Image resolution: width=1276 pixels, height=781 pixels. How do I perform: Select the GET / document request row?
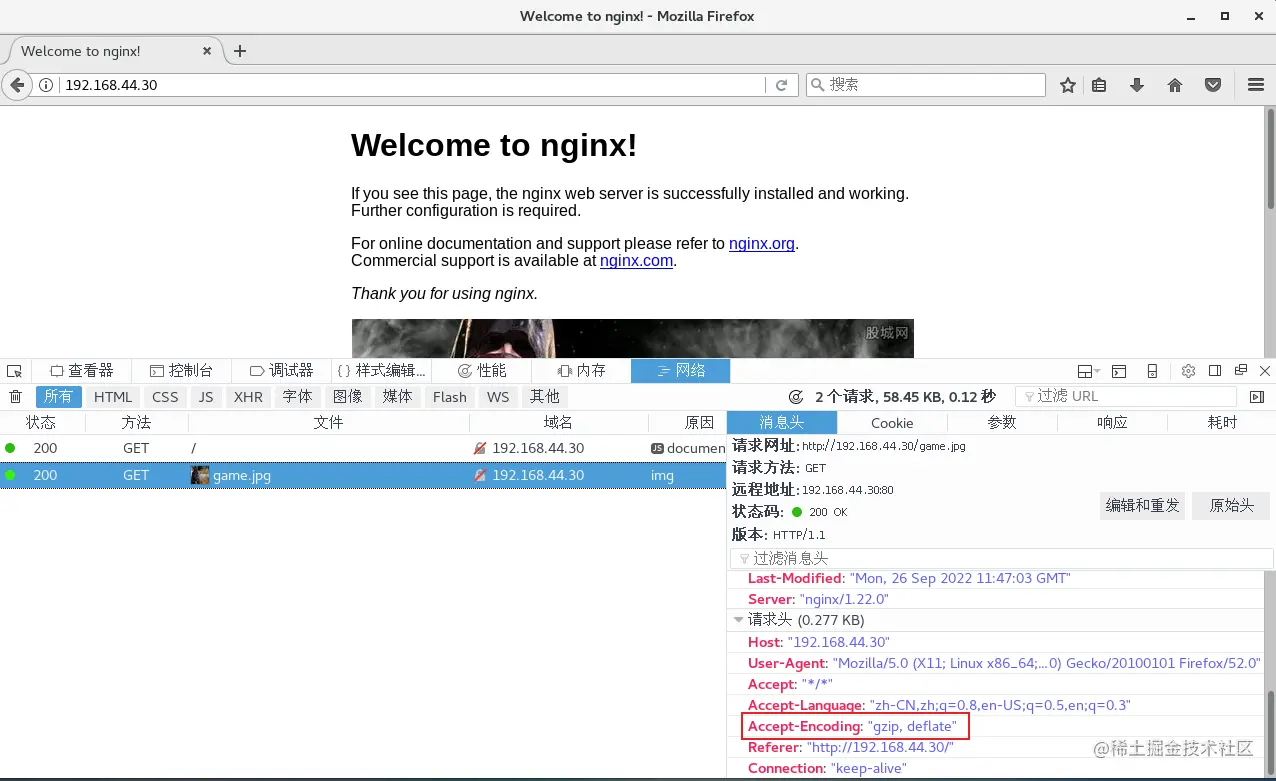point(363,449)
